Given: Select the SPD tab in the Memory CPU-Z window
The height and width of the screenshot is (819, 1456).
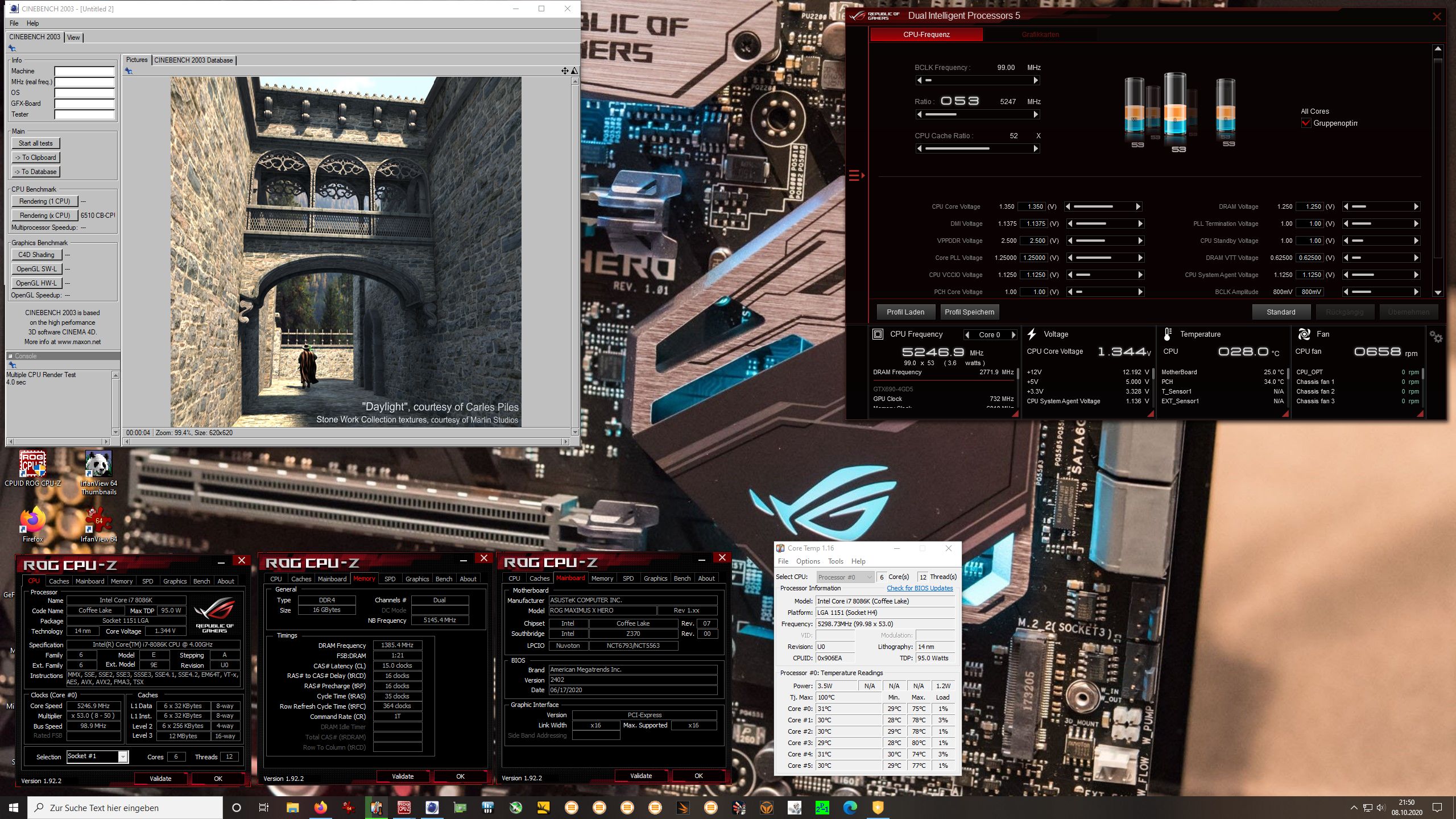Looking at the screenshot, I should (x=390, y=579).
